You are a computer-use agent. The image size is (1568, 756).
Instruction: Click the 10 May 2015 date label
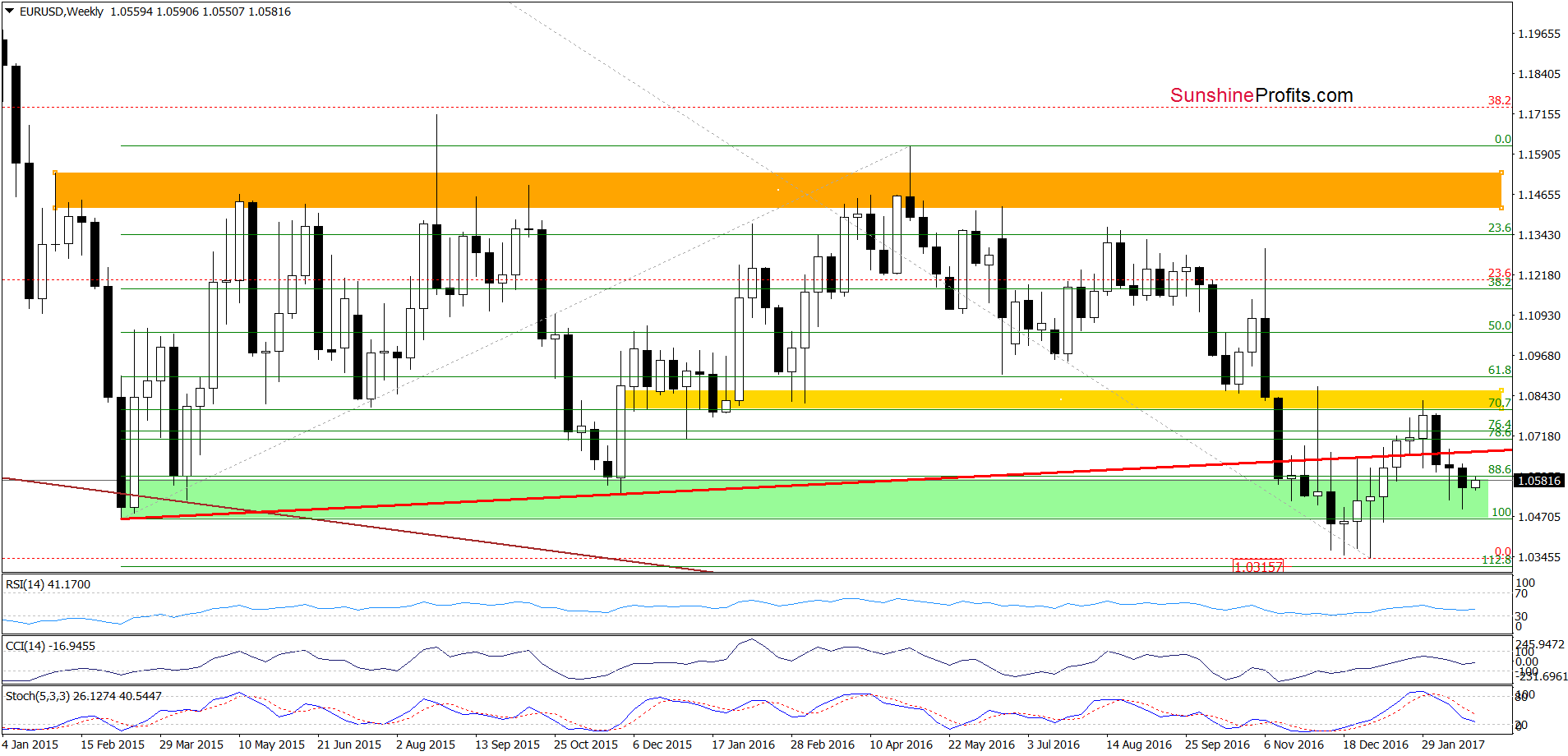click(271, 744)
